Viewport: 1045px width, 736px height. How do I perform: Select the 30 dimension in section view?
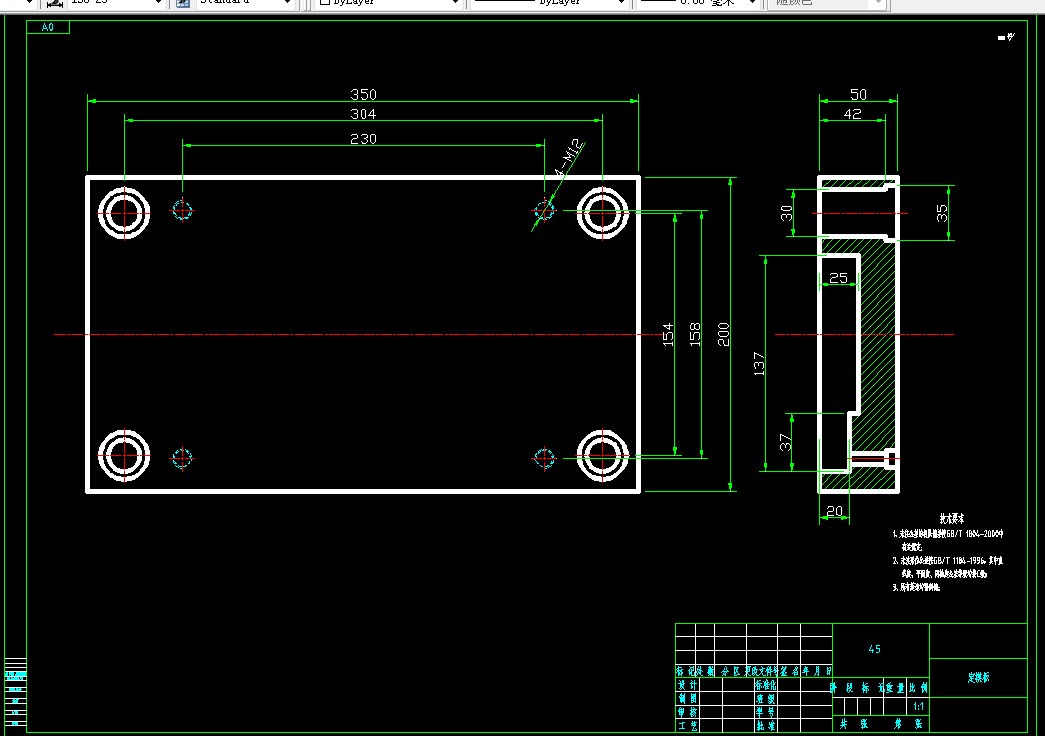[x=786, y=213]
